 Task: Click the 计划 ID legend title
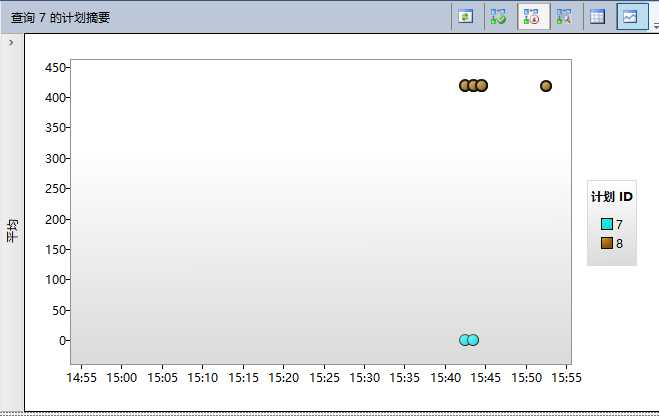(x=612, y=197)
